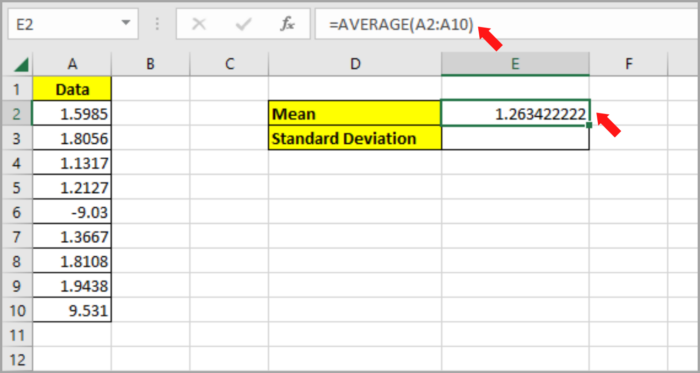The width and height of the screenshot is (700, 373).
Task: Select row 2 header
Action: point(17,114)
